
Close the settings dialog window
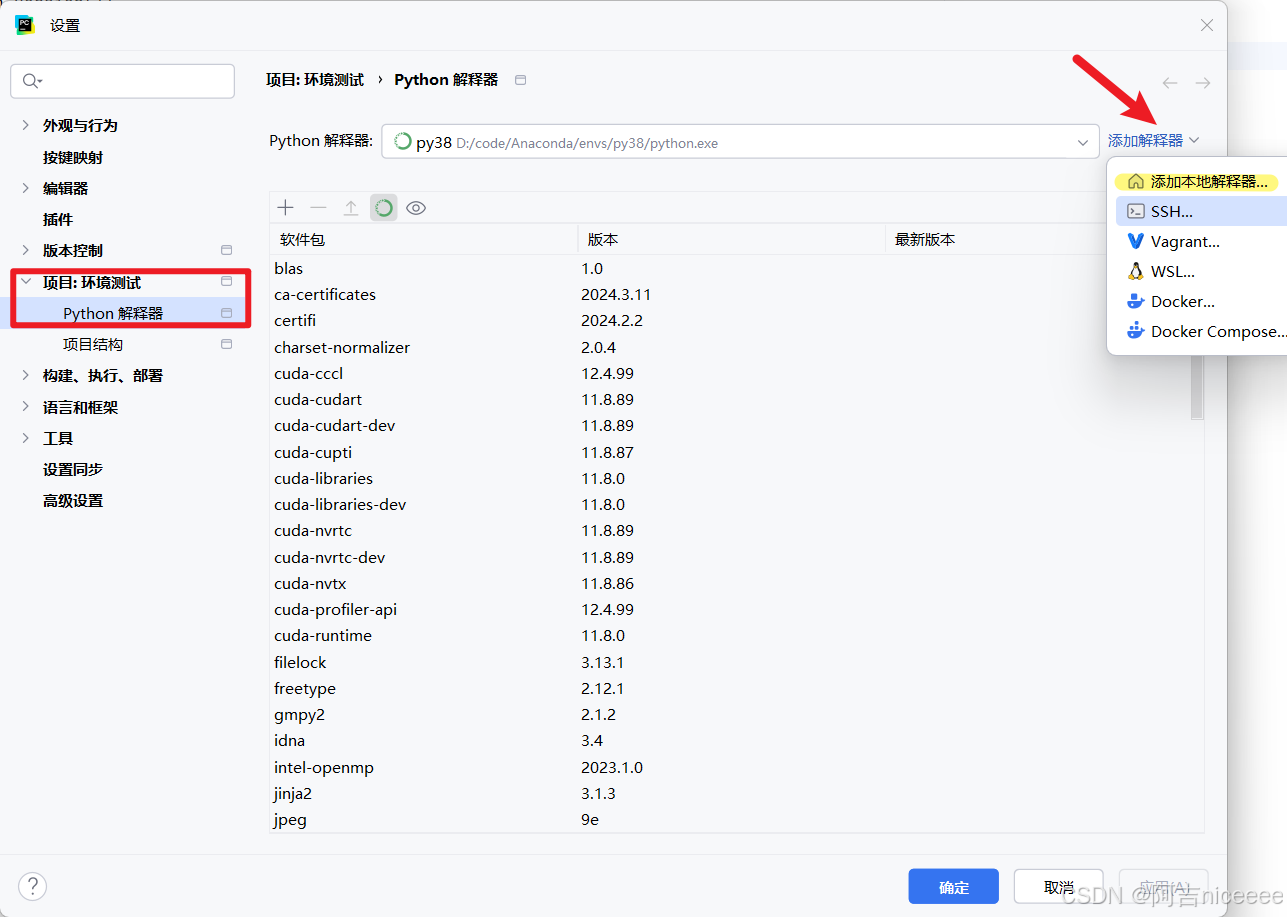point(1207,25)
